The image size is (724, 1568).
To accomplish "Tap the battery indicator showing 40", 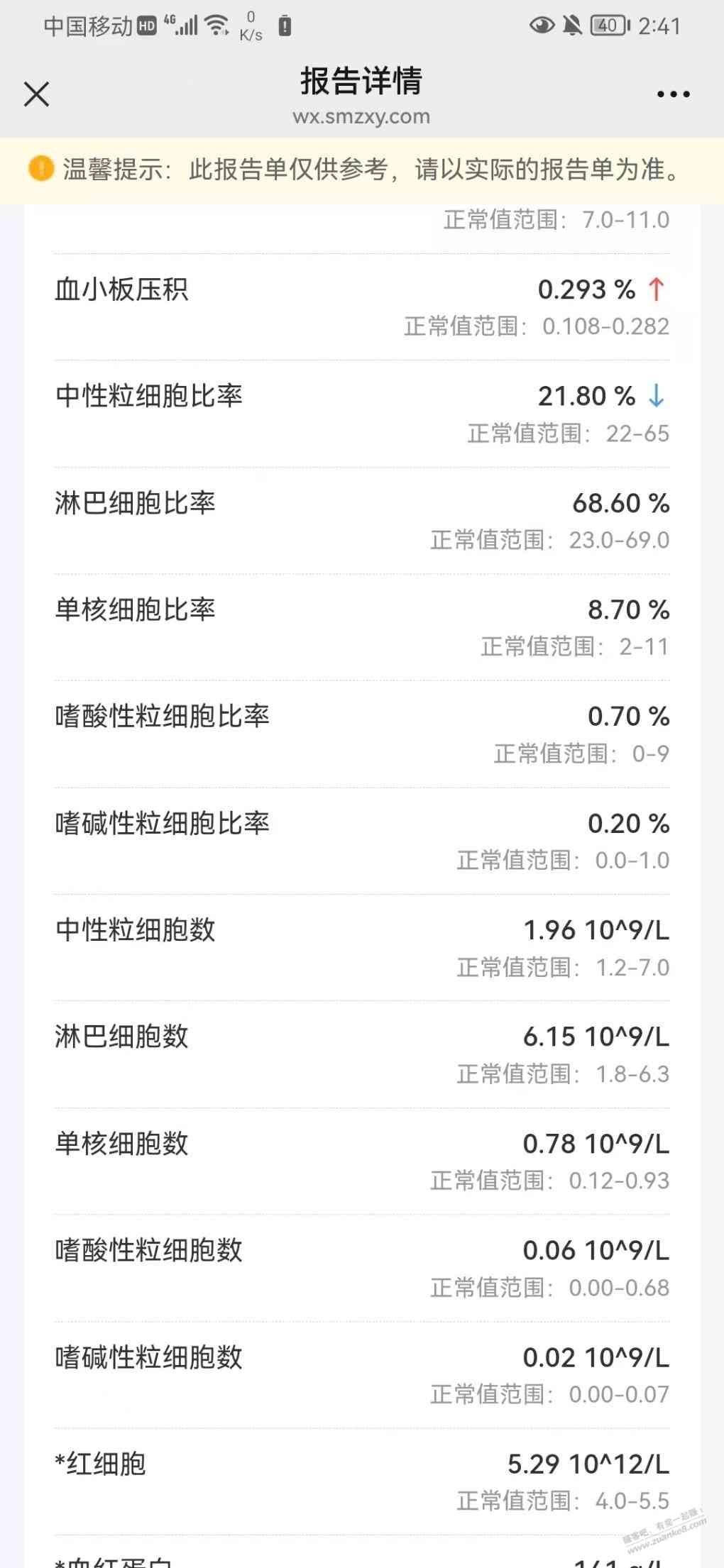I will (x=610, y=26).
